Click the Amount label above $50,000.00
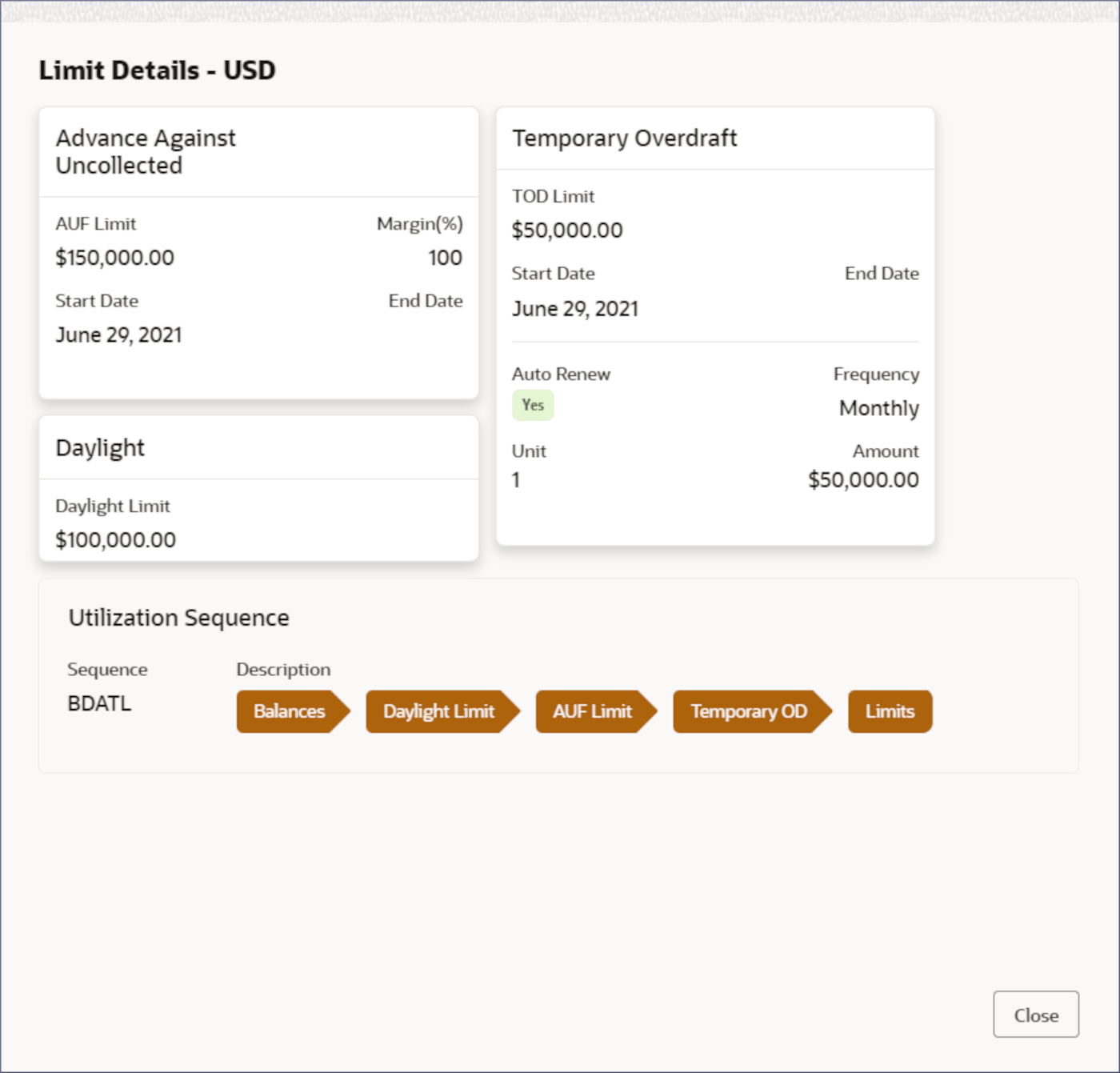The image size is (1120, 1073). pyautogui.click(x=885, y=451)
